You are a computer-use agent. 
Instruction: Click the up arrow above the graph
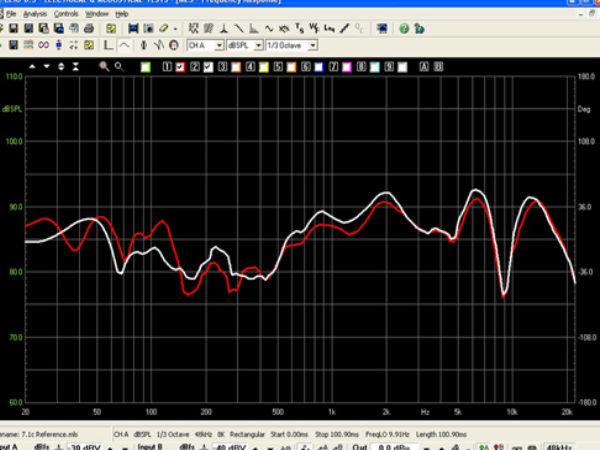click(33, 66)
